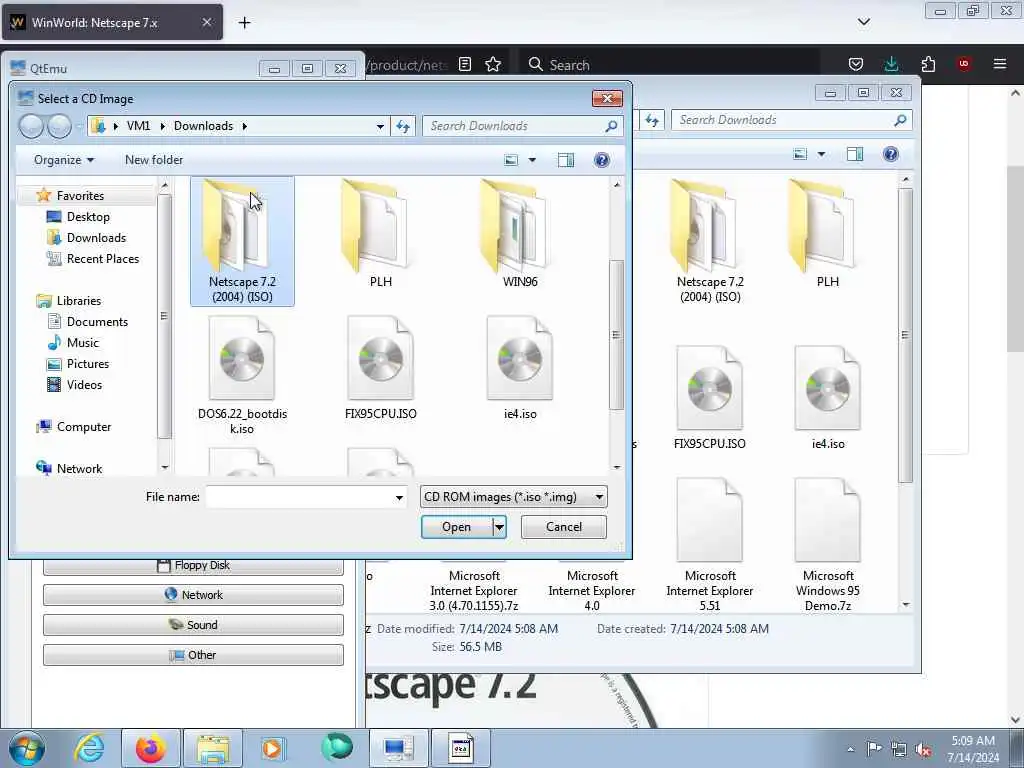Toggle the preview pane in CD Image dialog
The image size is (1024, 768).
[x=566, y=160]
